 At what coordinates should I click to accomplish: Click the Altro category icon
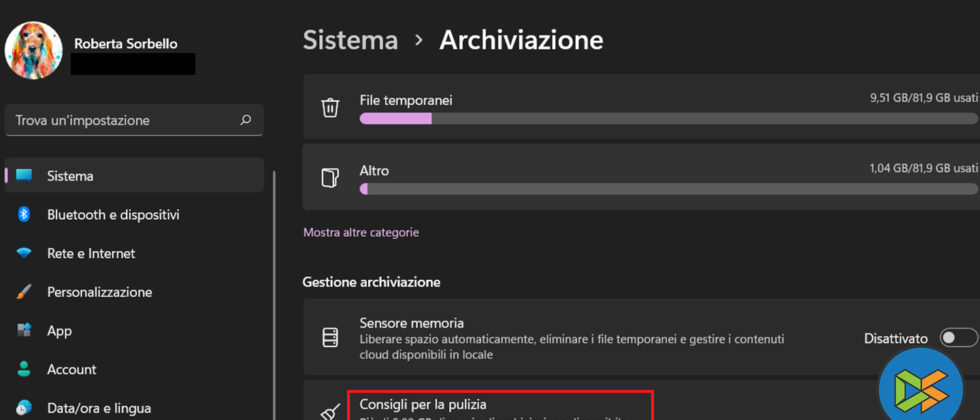(x=330, y=178)
